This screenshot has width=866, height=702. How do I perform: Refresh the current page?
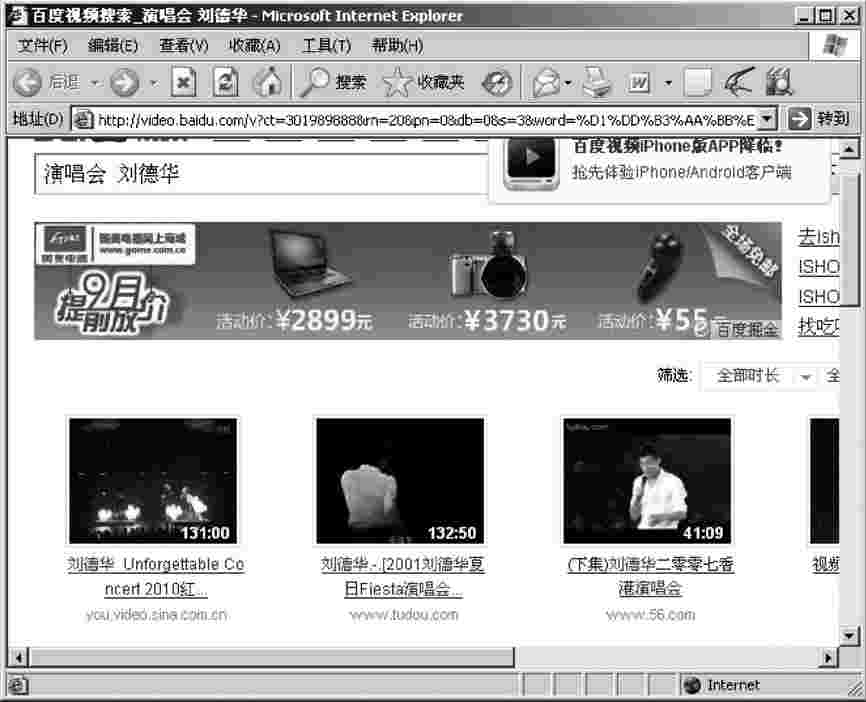226,82
